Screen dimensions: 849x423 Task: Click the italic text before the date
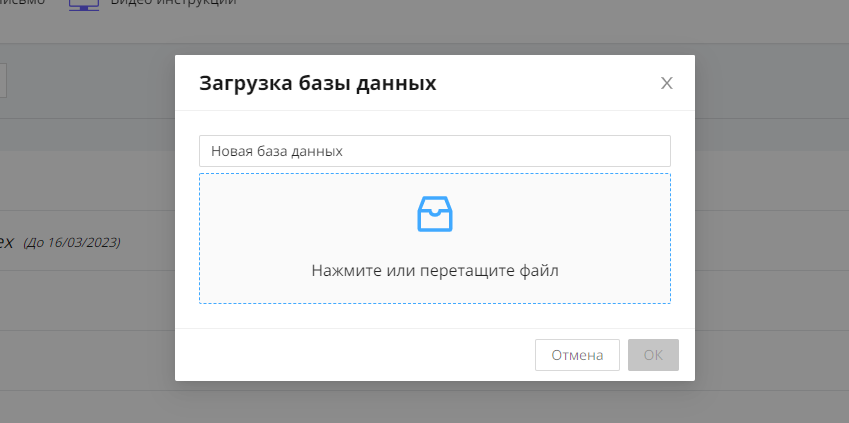click(x=6, y=241)
